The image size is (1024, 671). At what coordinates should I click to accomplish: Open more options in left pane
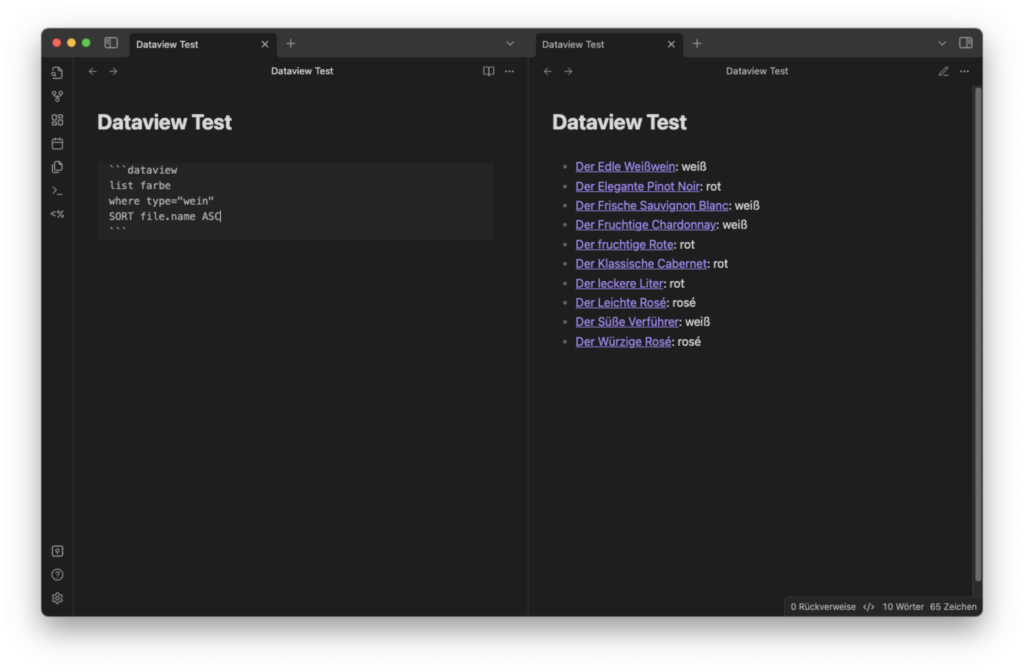tap(509, 71)
